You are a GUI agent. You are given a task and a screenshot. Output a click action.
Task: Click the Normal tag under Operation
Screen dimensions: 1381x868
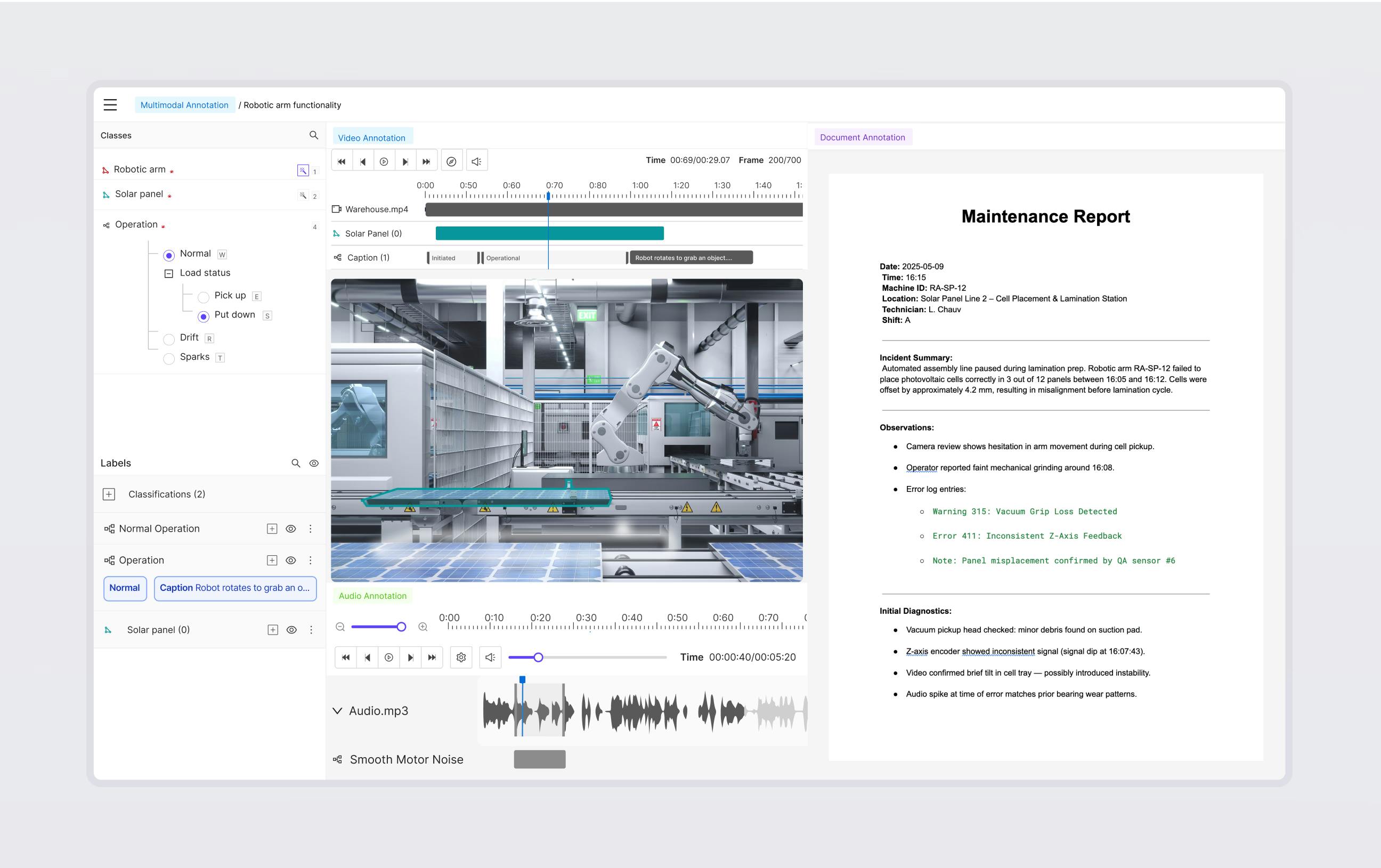pos(125,588)
